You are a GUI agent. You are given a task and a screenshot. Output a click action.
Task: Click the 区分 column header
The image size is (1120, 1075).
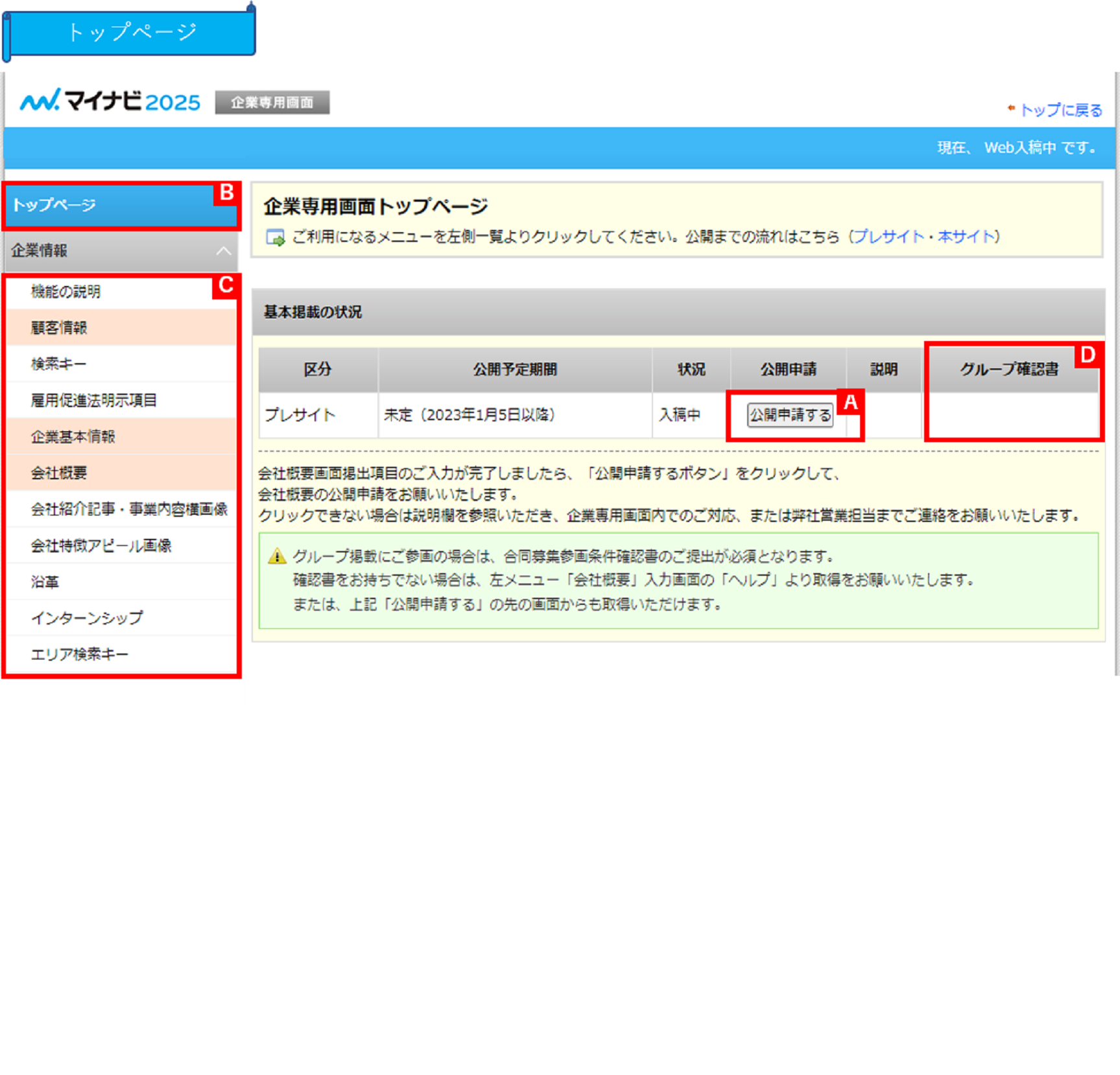[318, 370]
